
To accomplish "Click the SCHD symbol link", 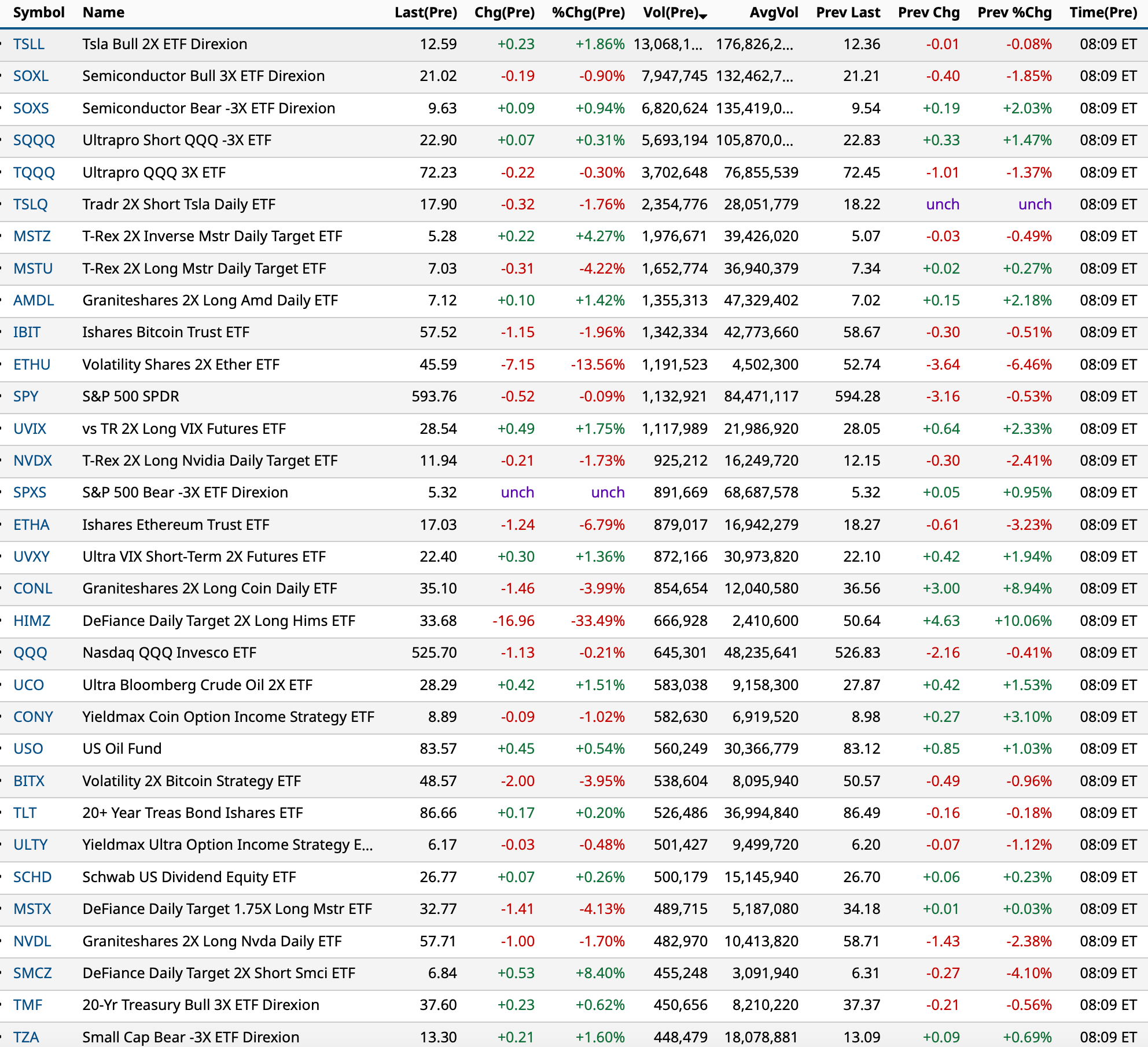I will 32,878.
